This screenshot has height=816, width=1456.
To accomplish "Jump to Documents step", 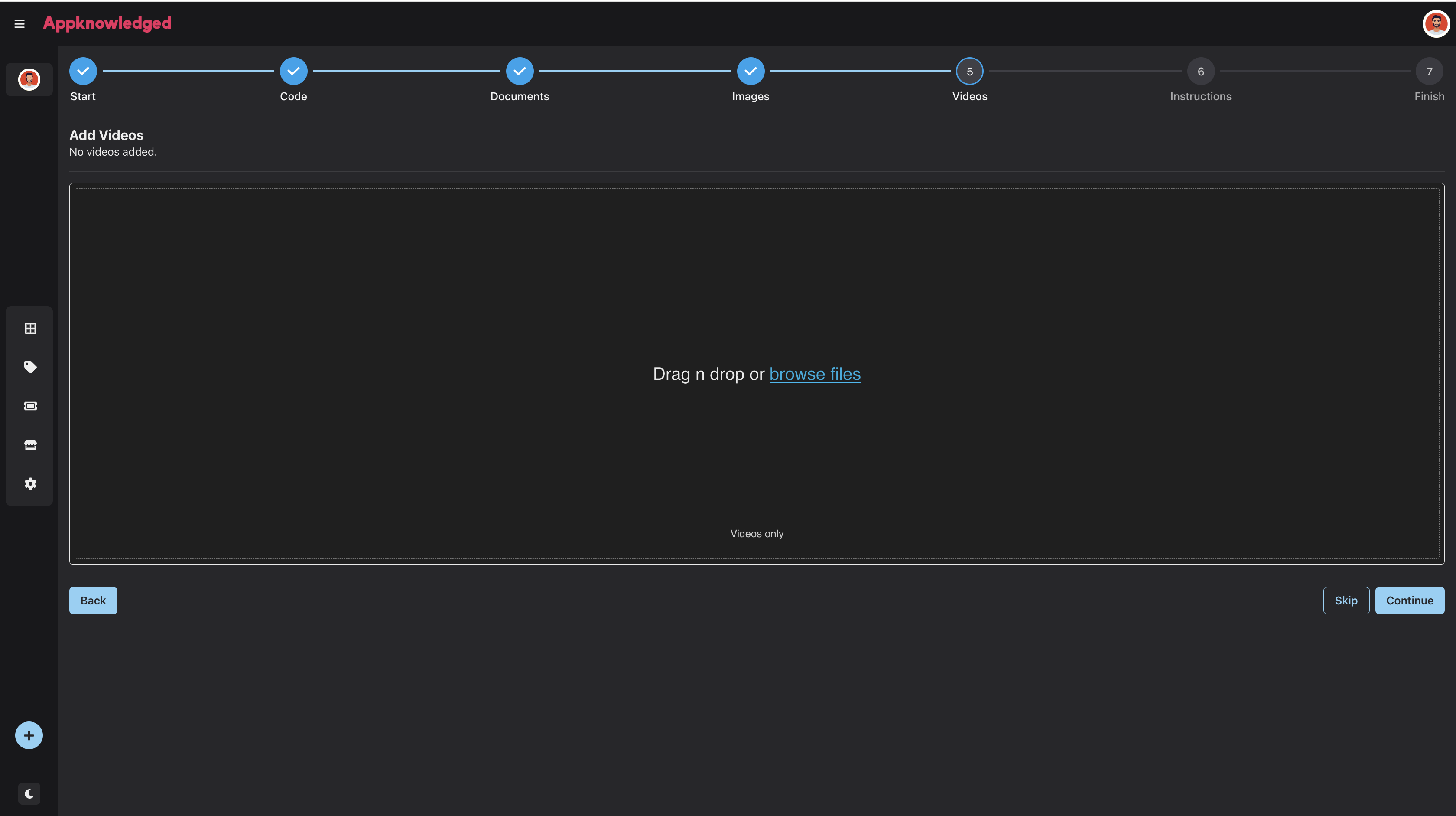I will (x=520, y=71).
